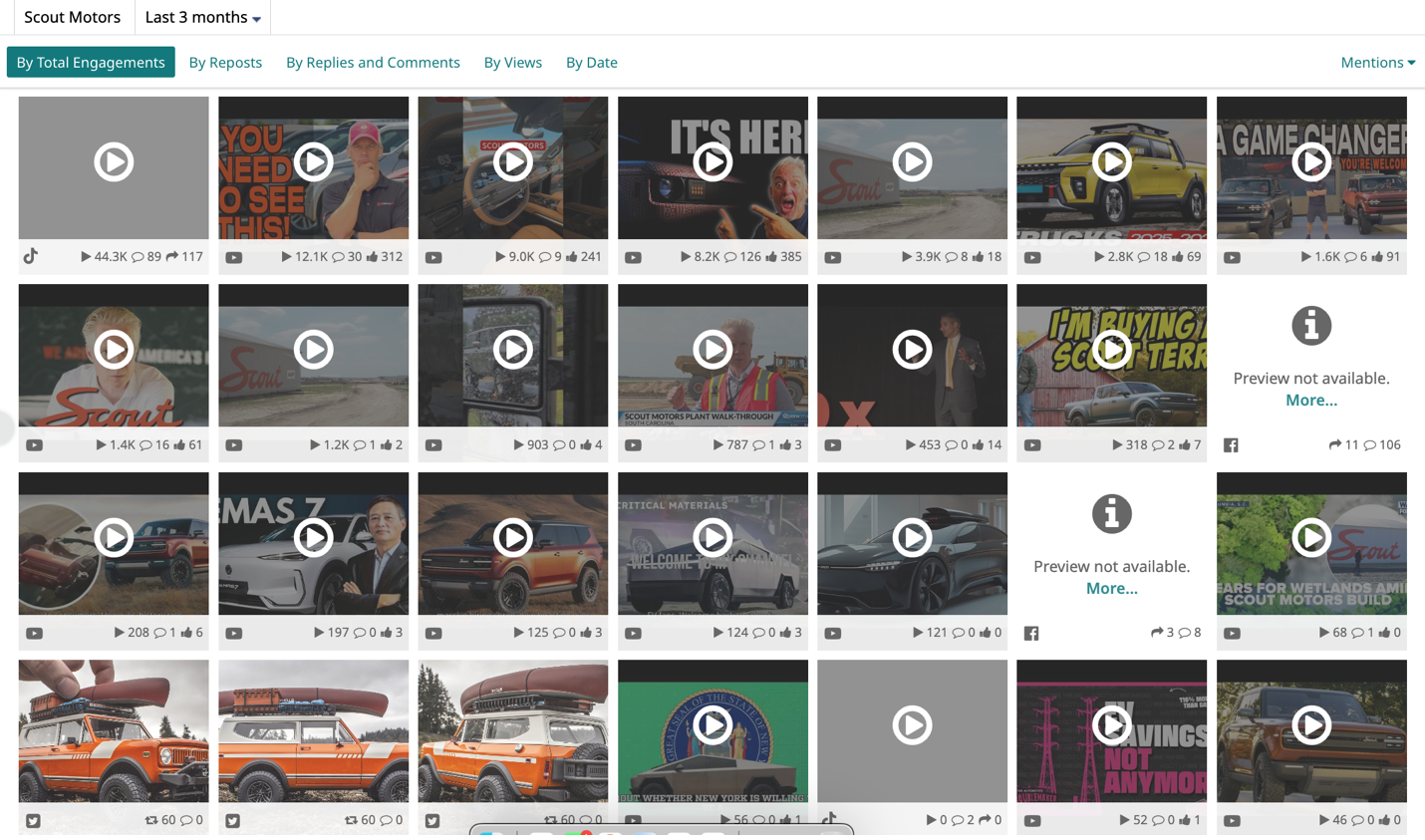Play the video with 453 views

(x=912, y=350)
